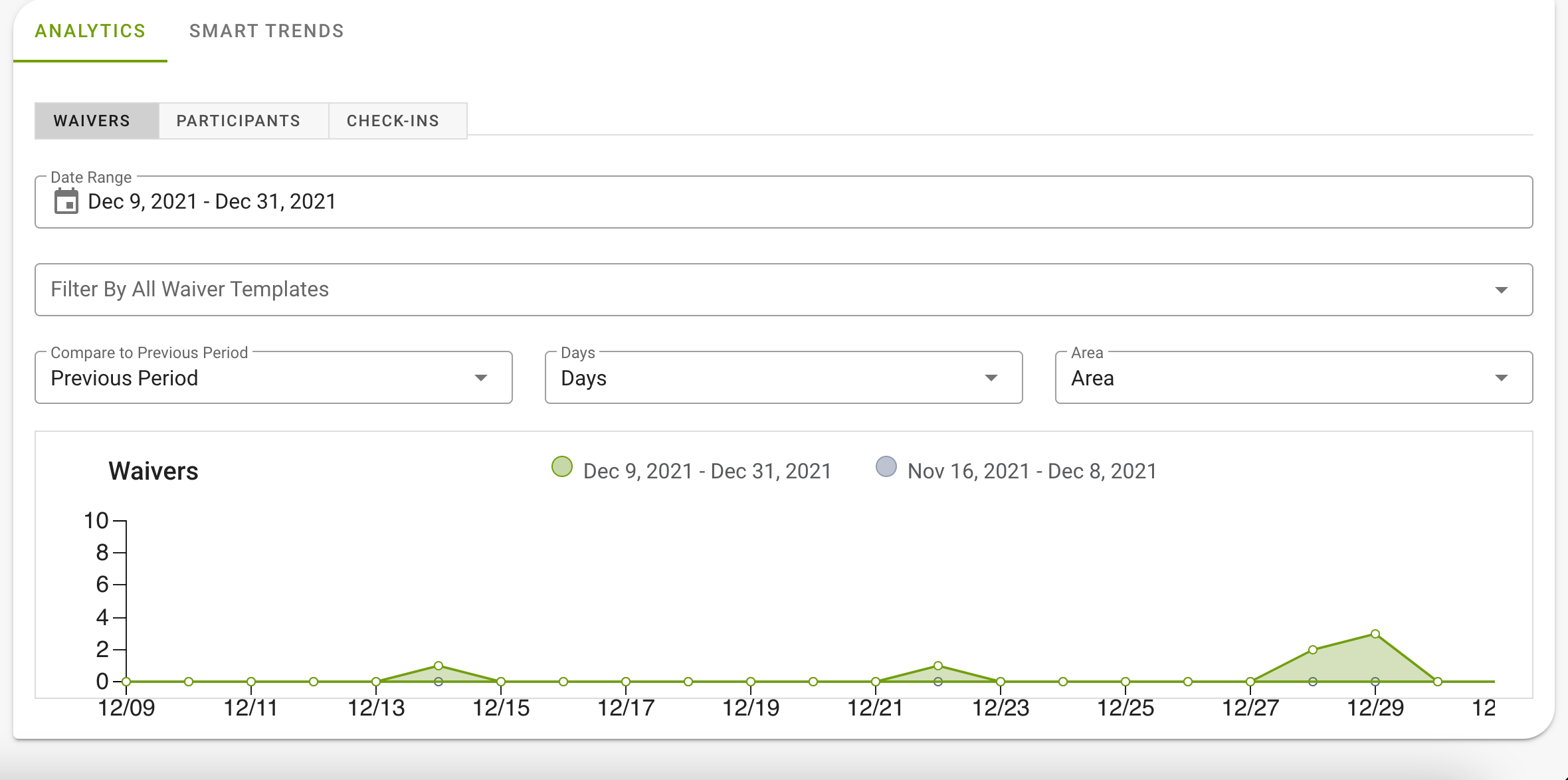The image size is (1568, 780).
Task: Click the chart data point at 12/14 peak
Action: pyautogui.click(x=439, y=666)
